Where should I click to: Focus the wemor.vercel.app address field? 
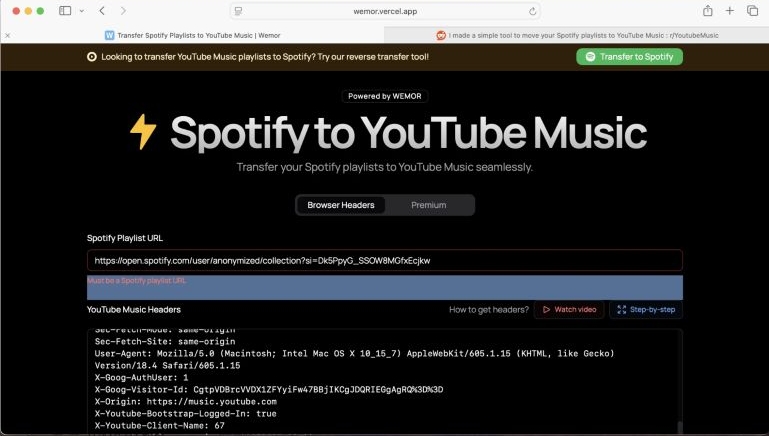pyautogui.click(x=385, y=11)
